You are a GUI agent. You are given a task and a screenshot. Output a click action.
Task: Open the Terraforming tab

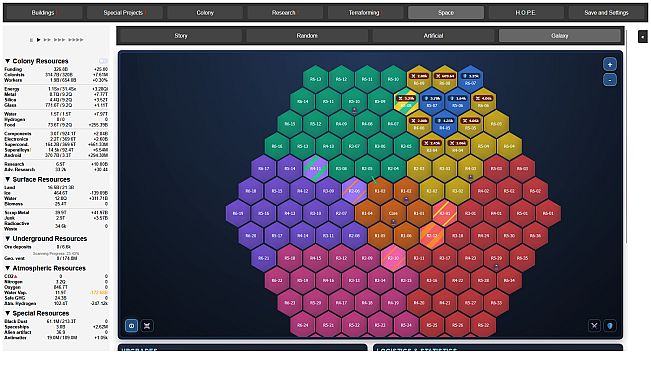coord(364,12)
